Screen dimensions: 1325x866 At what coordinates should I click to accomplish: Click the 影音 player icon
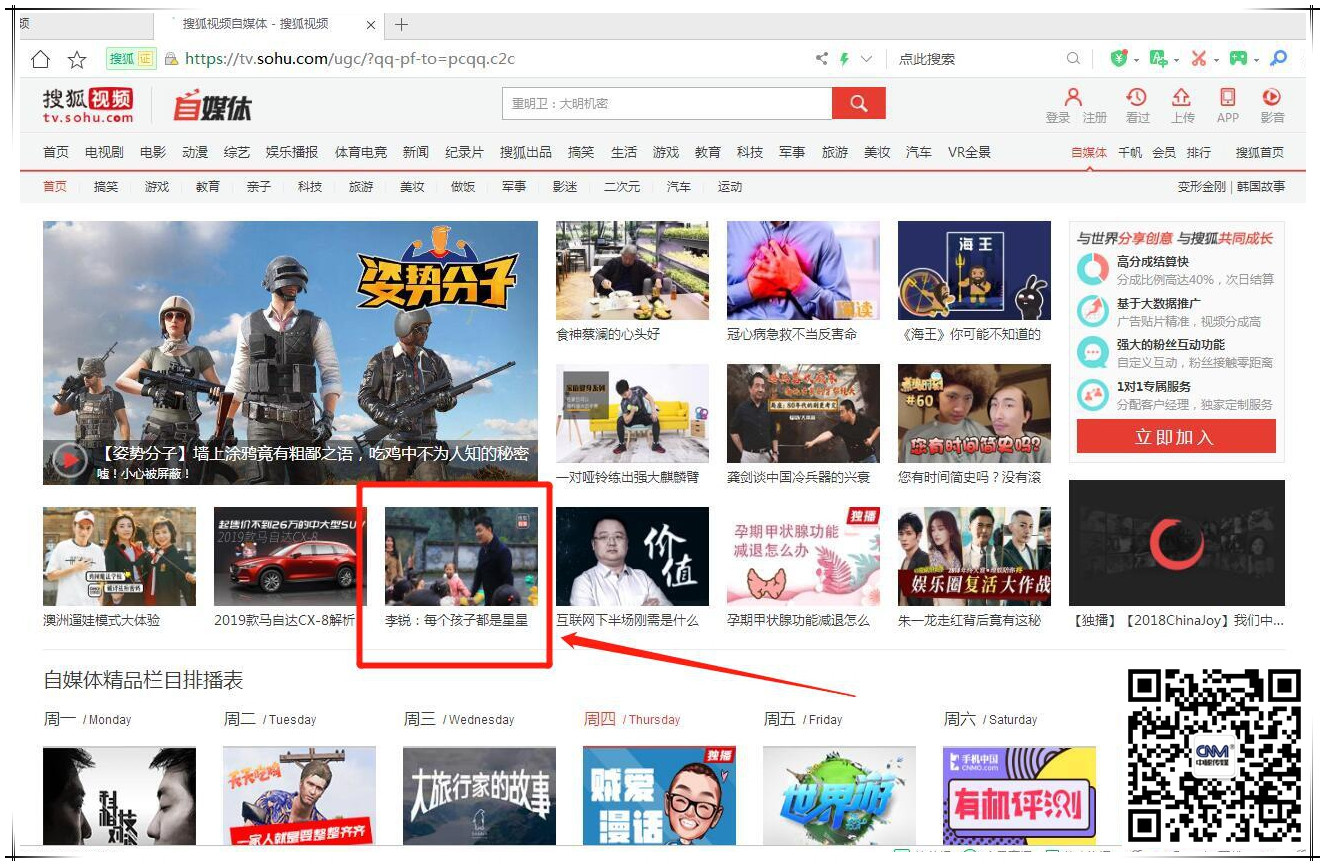coord(1272,98)
